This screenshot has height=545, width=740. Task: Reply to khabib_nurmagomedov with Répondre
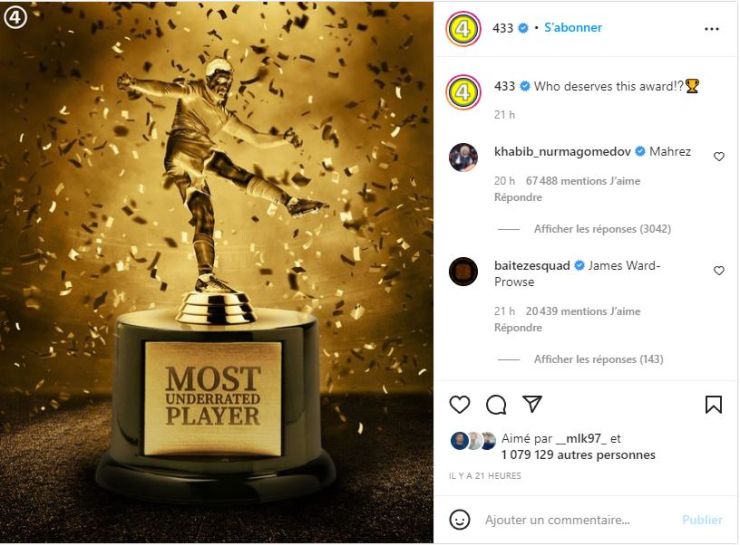(518, 197)
